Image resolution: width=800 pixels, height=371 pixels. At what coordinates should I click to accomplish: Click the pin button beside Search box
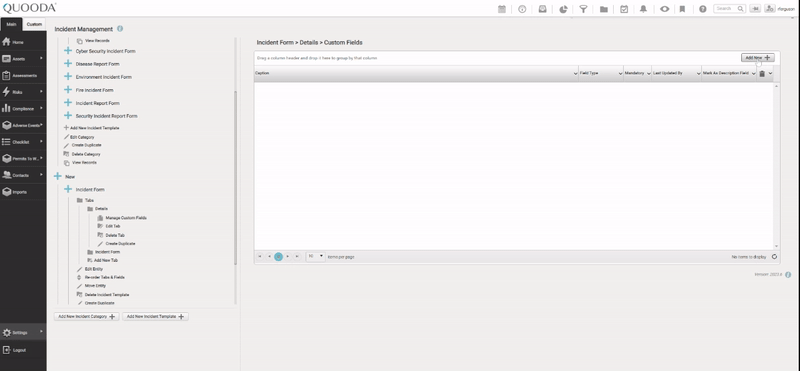[755, 9]
